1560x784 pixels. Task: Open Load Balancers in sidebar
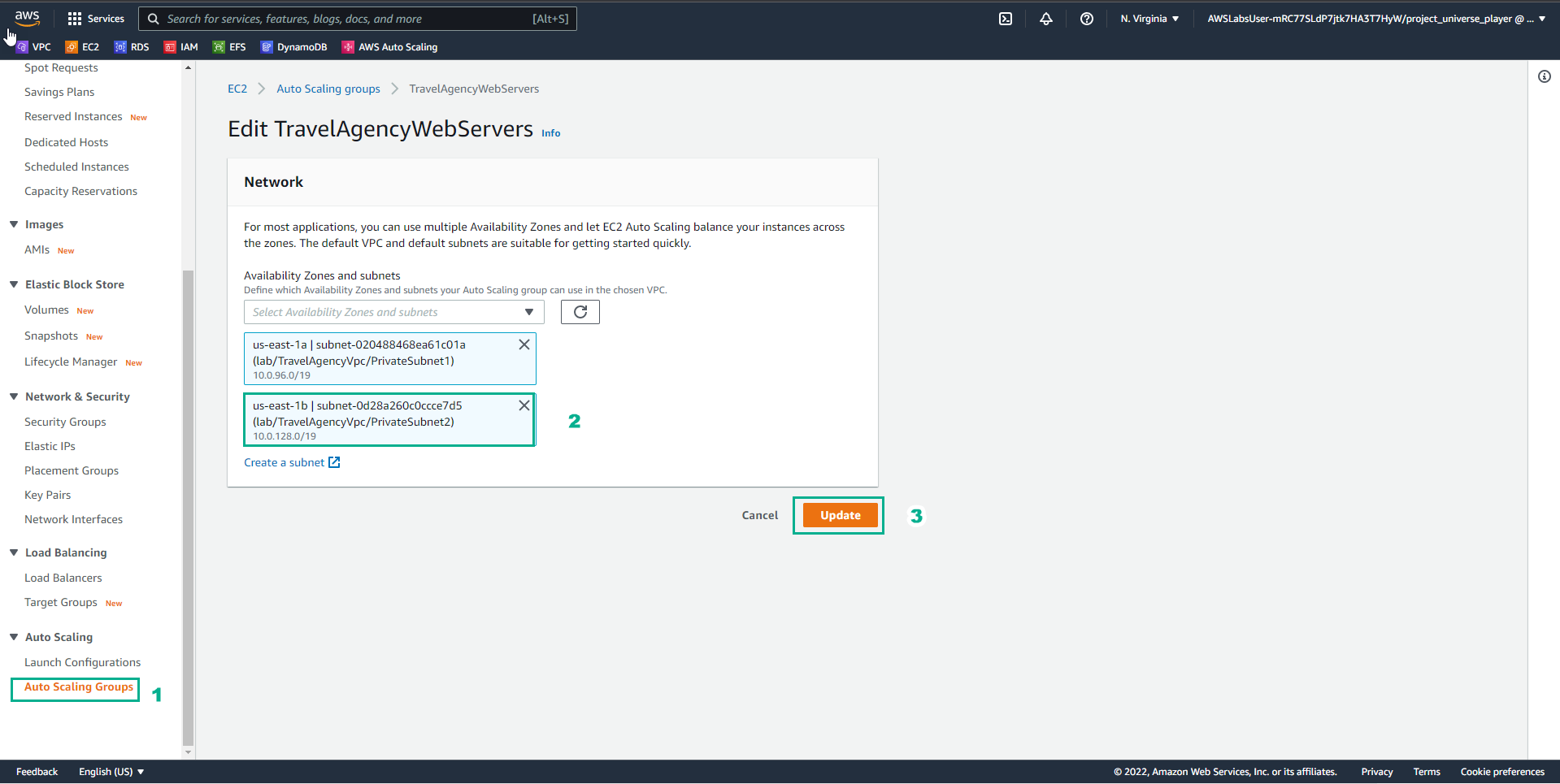[x=63, y=578]
